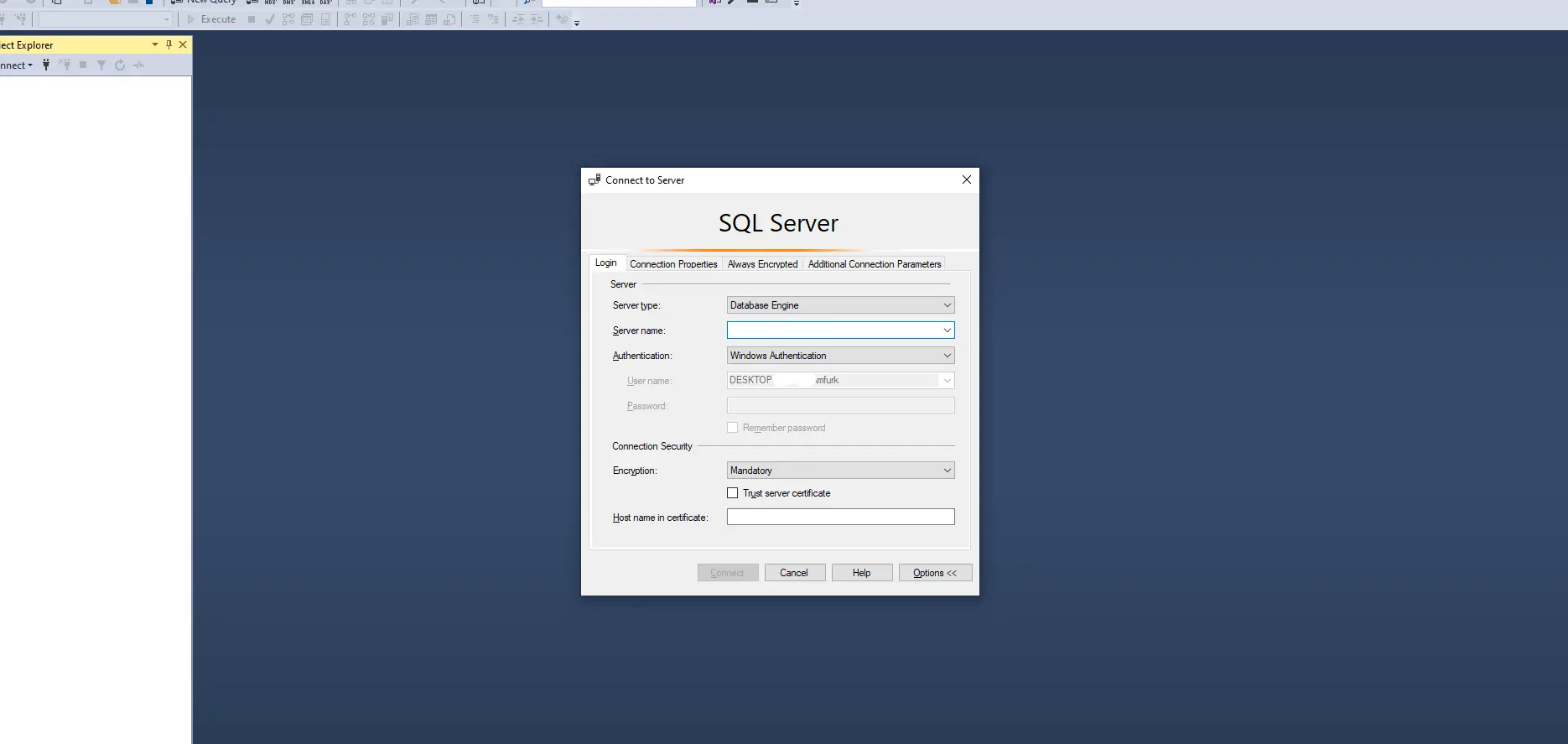Click the Connect Object Explorer plug icon
Viewport: 1568px width, 744px height.
(x=46, y=65)
